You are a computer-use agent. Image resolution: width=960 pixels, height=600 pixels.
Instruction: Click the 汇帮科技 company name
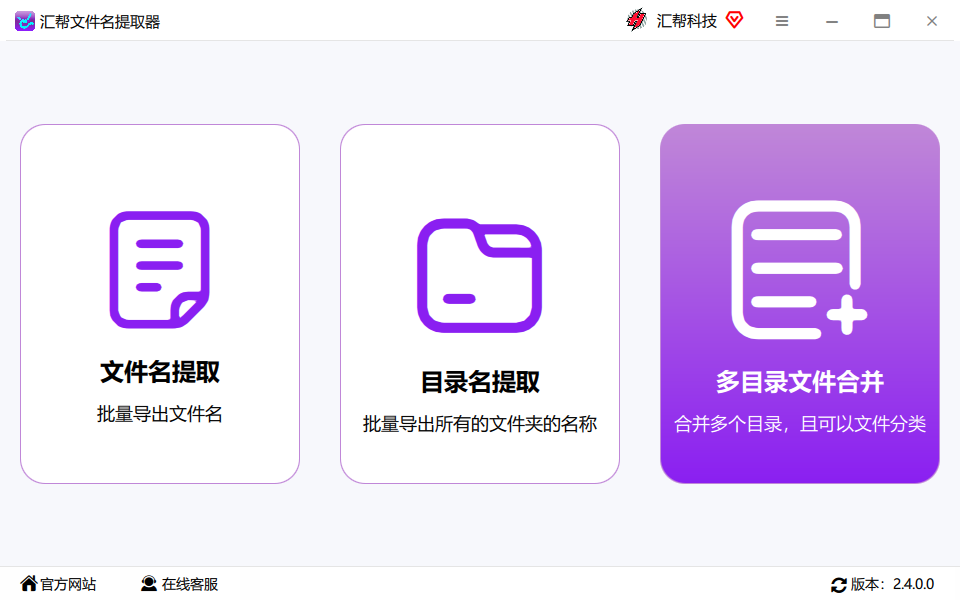click(x=686, y=21)
